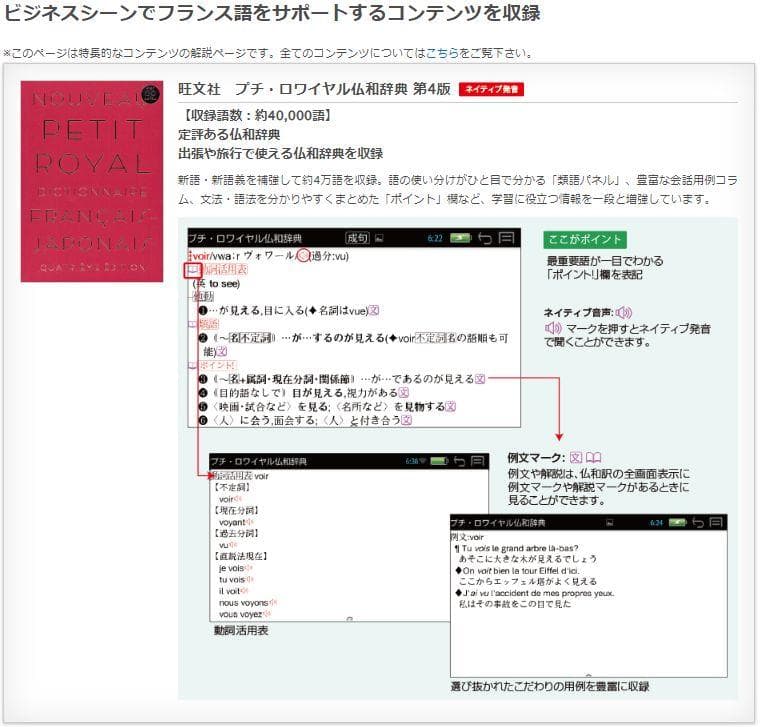Image resolution: width=761 pixels, height=727 pixels.
Task: Click the ここがポイント green label
Action: 585,240
